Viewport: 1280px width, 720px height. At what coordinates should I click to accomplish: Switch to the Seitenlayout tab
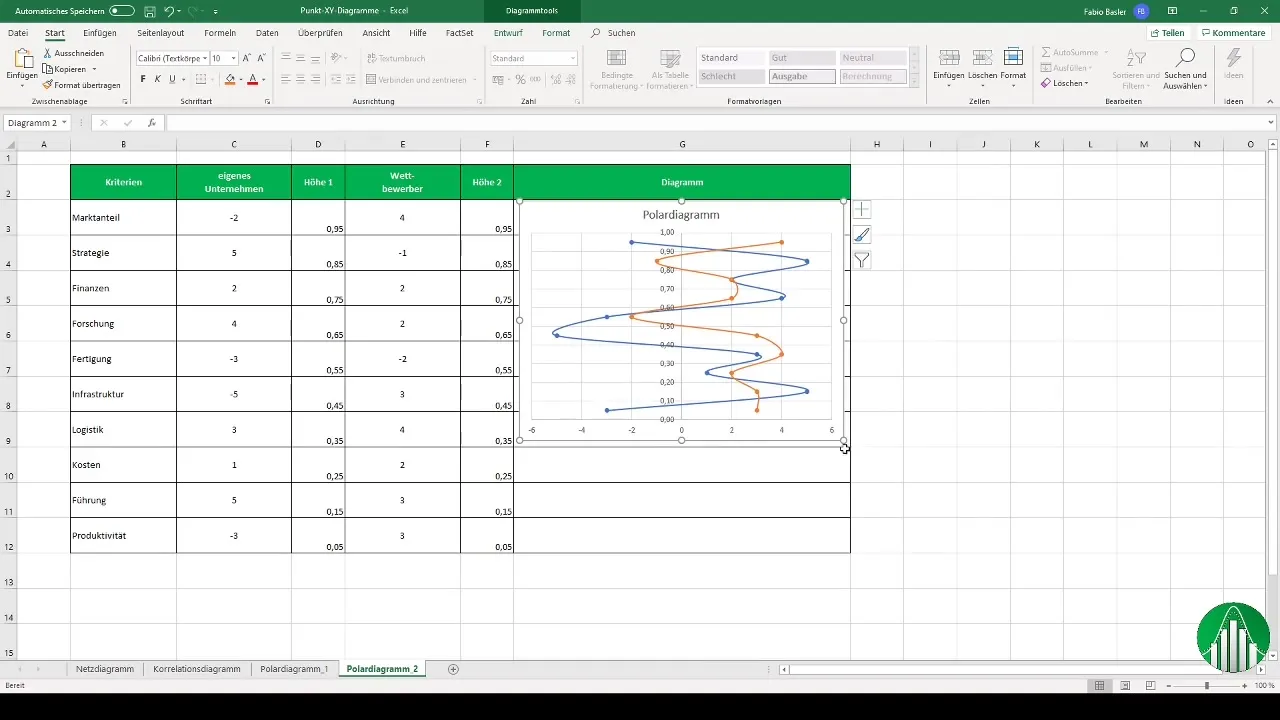160,33
